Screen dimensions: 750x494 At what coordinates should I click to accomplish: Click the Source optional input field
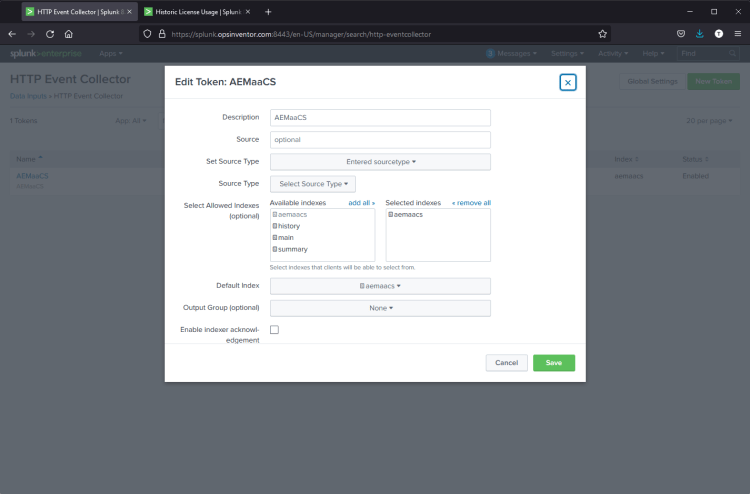click(x=380, y=140)
